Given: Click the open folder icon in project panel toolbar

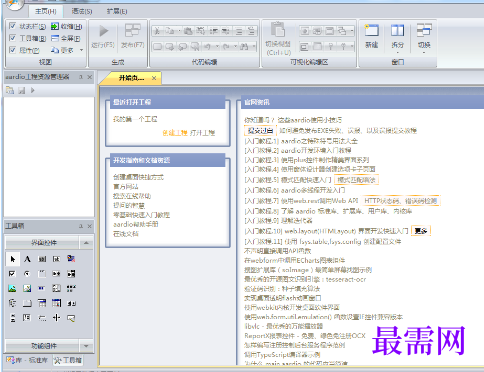Looking at the screenshot, I should coord(10,90).
